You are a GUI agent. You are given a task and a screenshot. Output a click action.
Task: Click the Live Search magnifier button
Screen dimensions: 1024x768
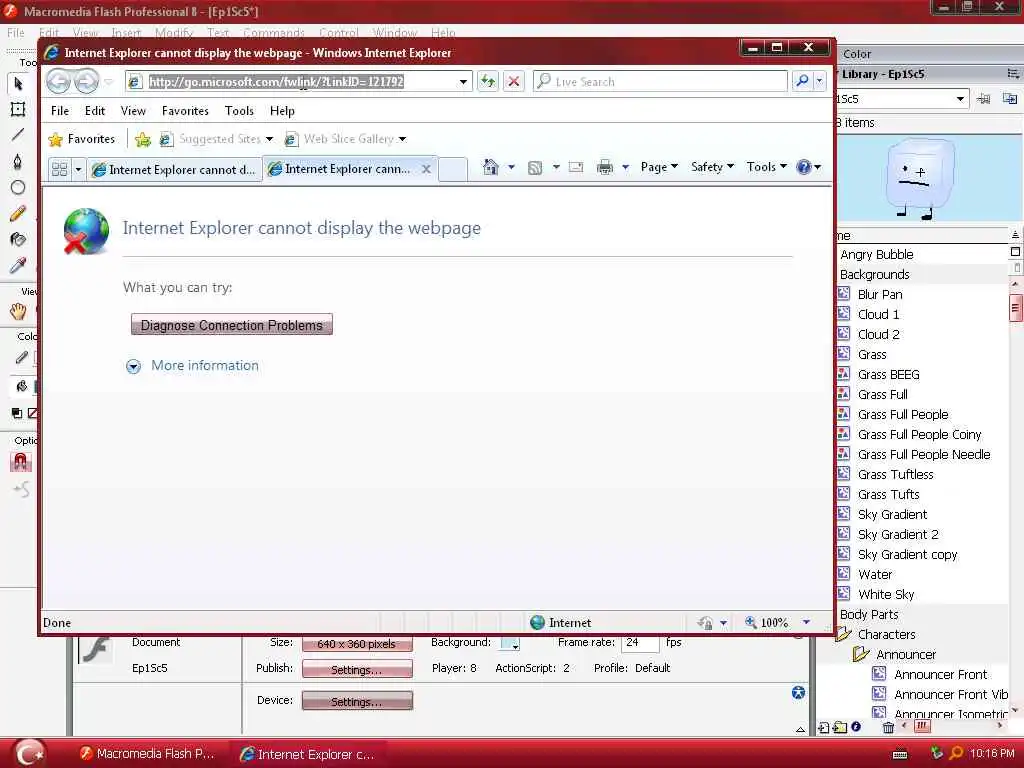pyautogui.click(x=803, y=81)
